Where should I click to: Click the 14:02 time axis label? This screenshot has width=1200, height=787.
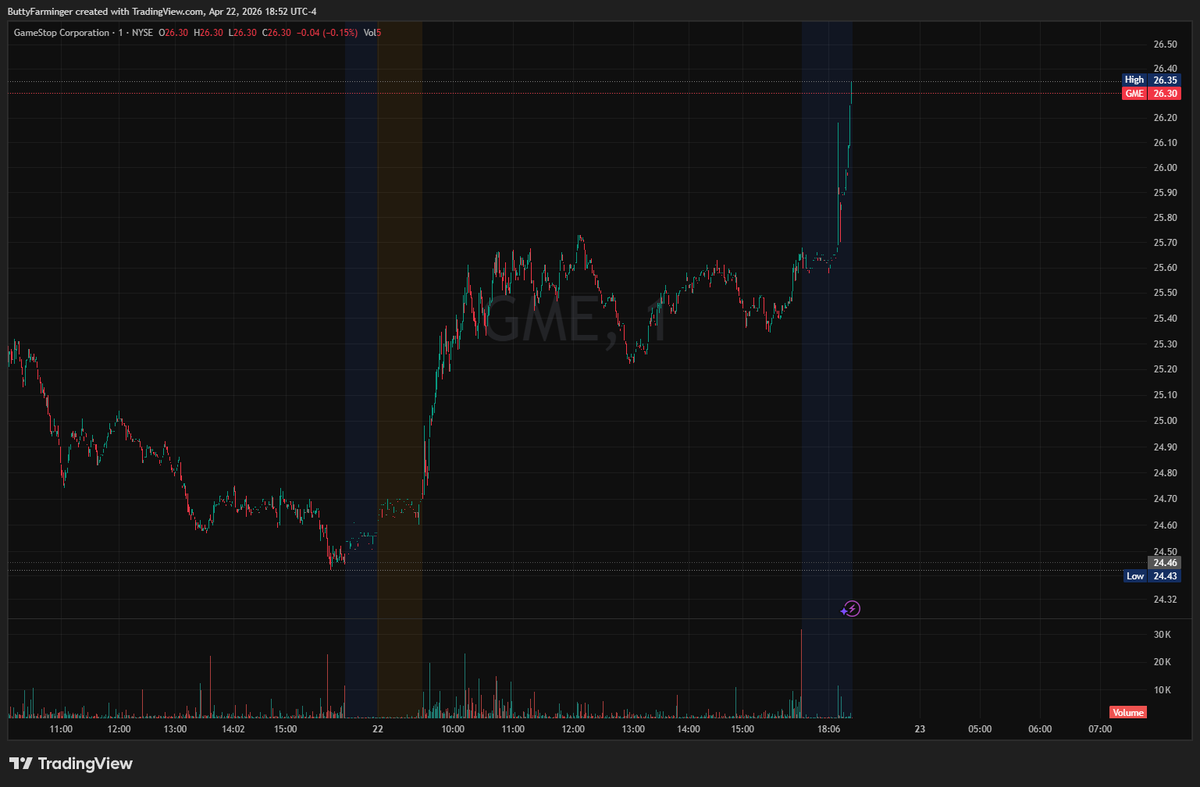click(x=233, y=730)
